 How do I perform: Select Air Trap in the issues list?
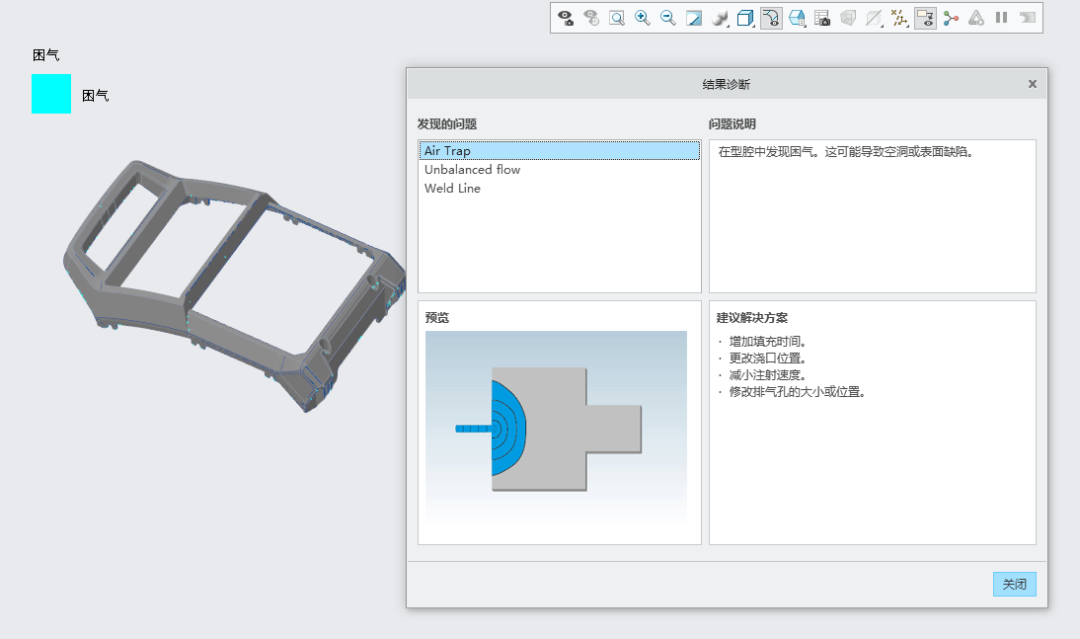click(x=559, y=151)
